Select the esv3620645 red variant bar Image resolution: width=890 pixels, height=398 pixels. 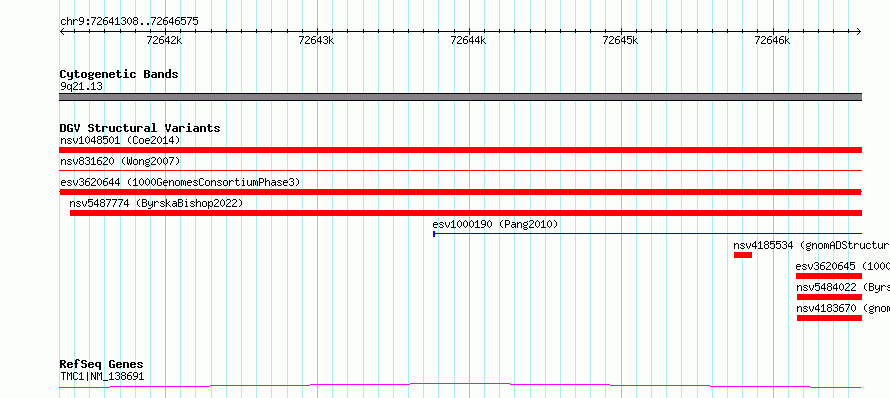coord(829,276)
